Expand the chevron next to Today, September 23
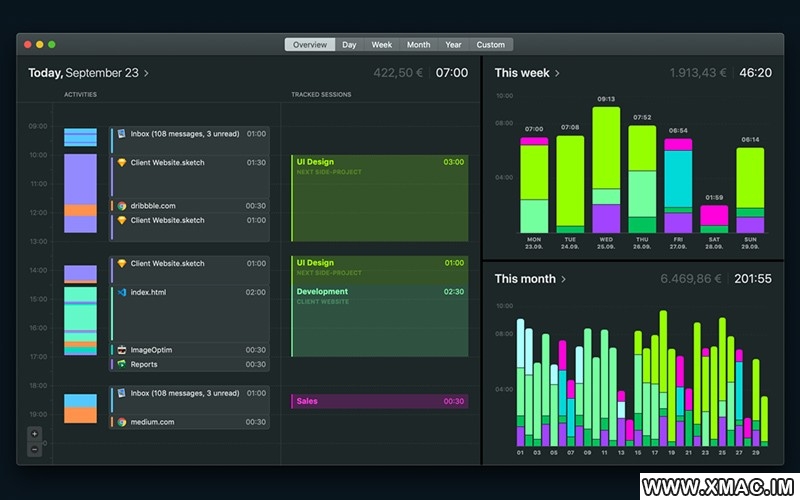 (147, 73)
